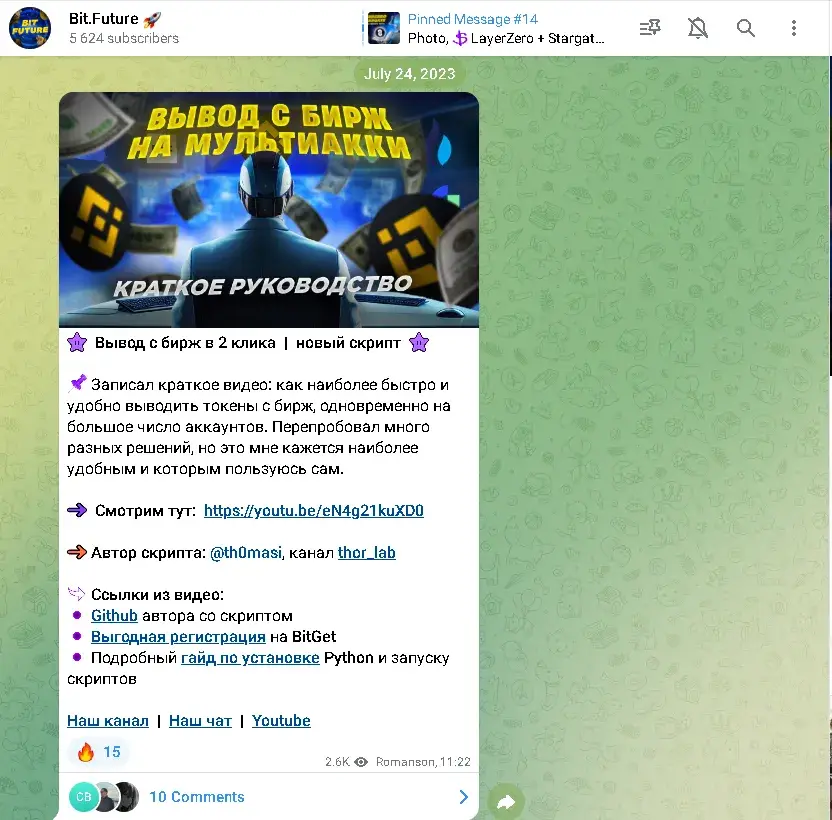Open the post's Binance guide image
The image size is (832, 820).
(x=269, y=210)
